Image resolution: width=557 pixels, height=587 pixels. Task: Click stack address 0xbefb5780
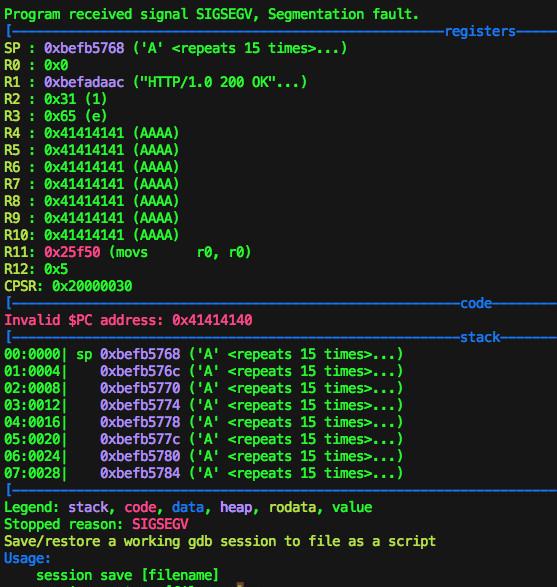click(140, 456)
